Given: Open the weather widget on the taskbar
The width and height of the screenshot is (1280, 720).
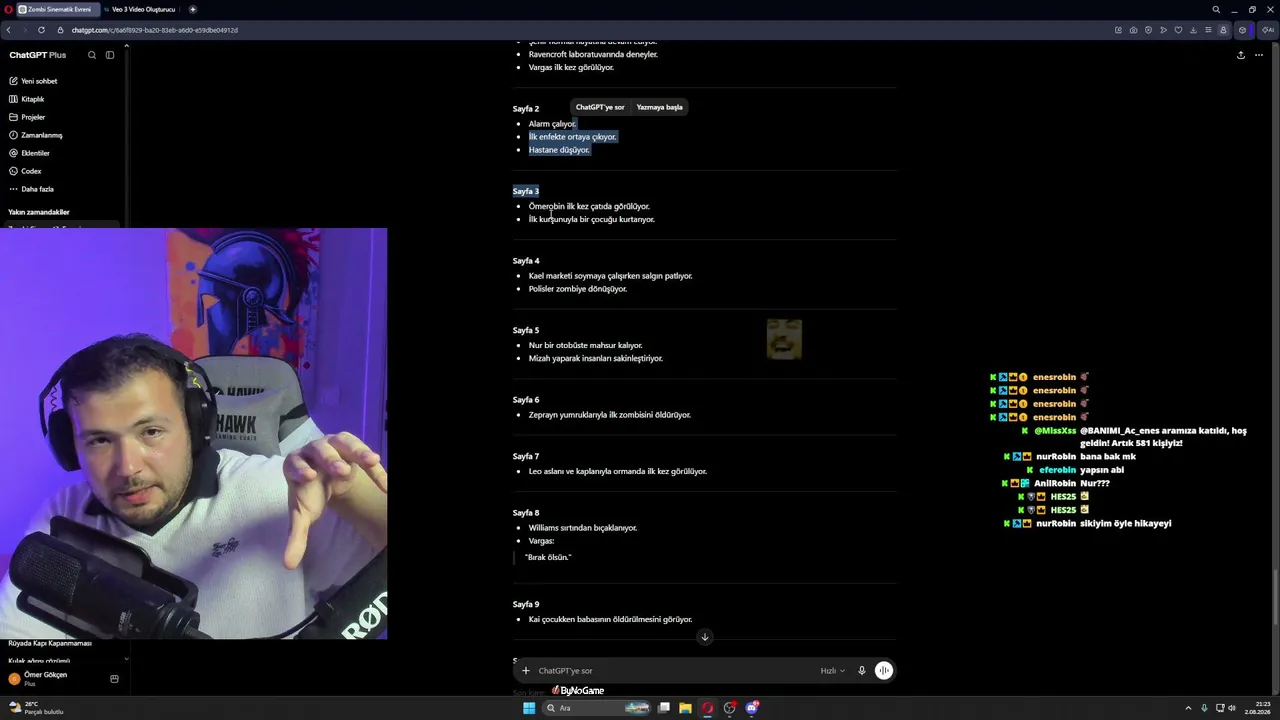Looking at the screenshot, I should click(x=36, y=708).
